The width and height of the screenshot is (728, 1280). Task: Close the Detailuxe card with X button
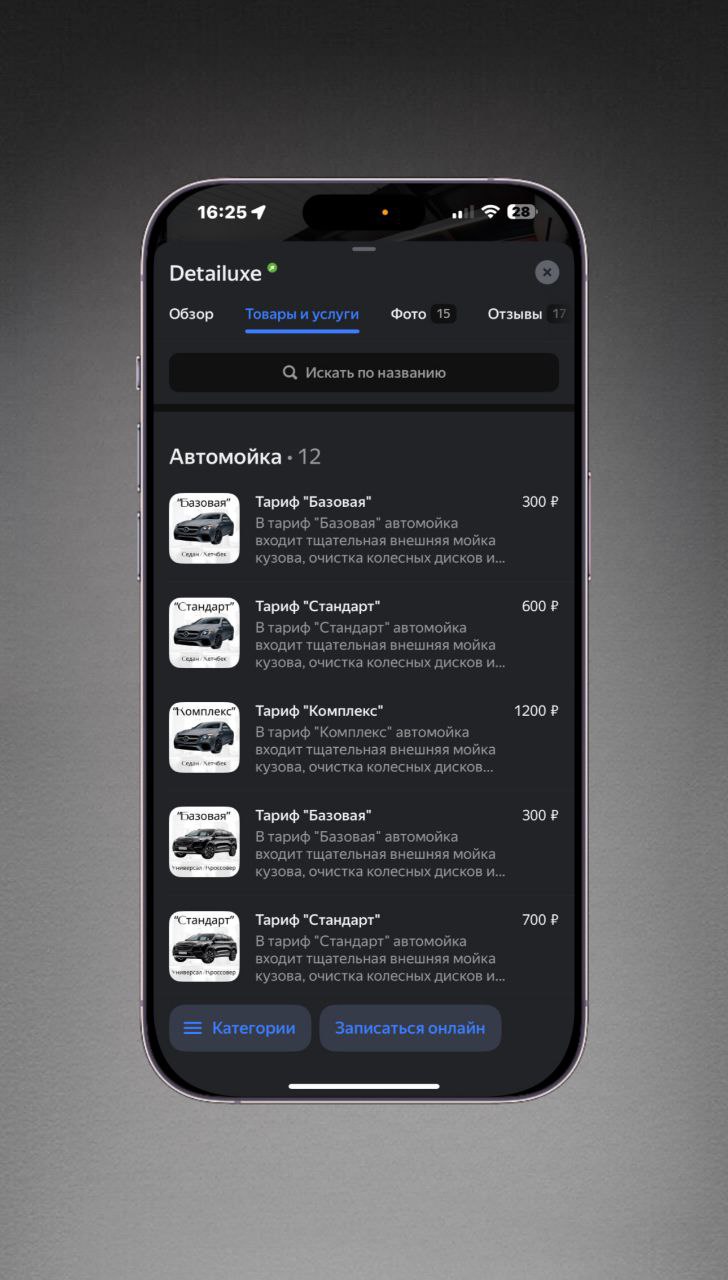(x=546, y=272)
